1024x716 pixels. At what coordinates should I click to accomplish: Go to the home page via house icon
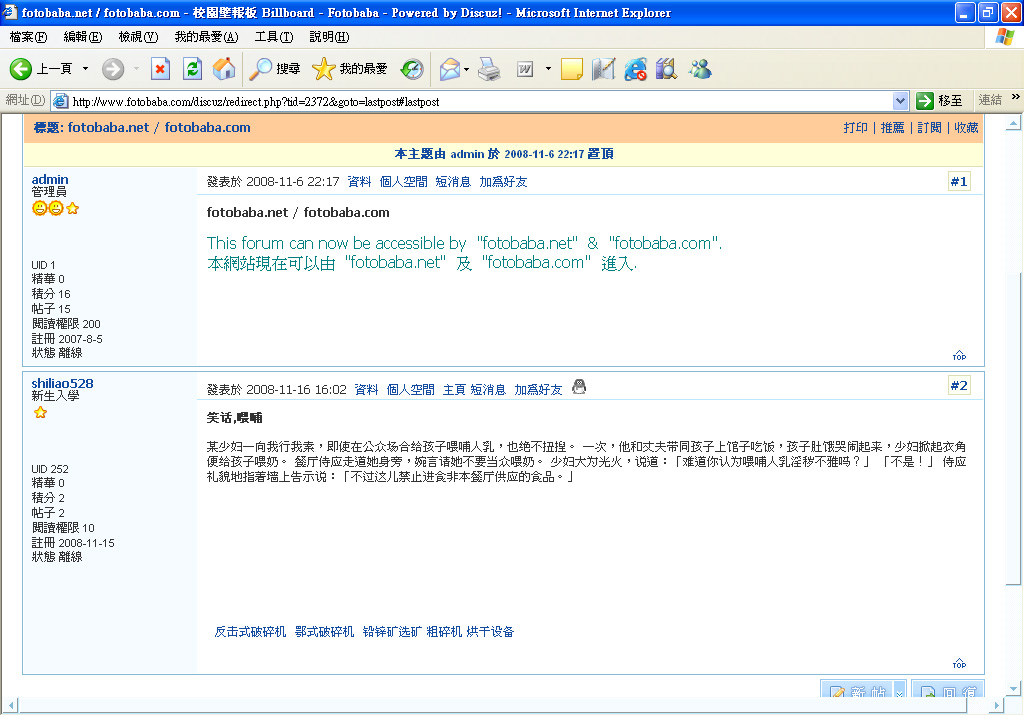(x=224, y=69)
